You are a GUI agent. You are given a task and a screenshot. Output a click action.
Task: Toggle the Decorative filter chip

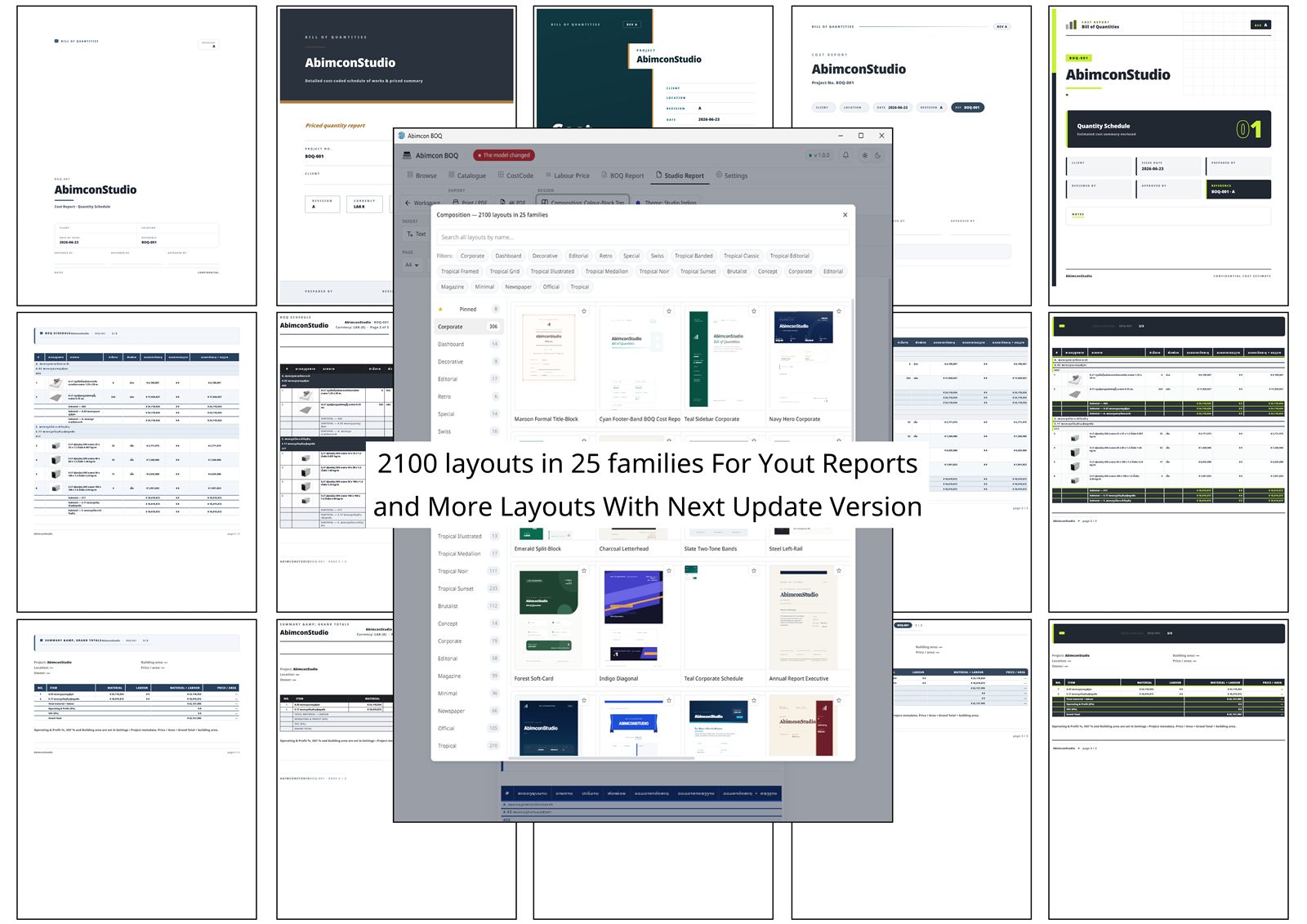click(x=545, y=256)
